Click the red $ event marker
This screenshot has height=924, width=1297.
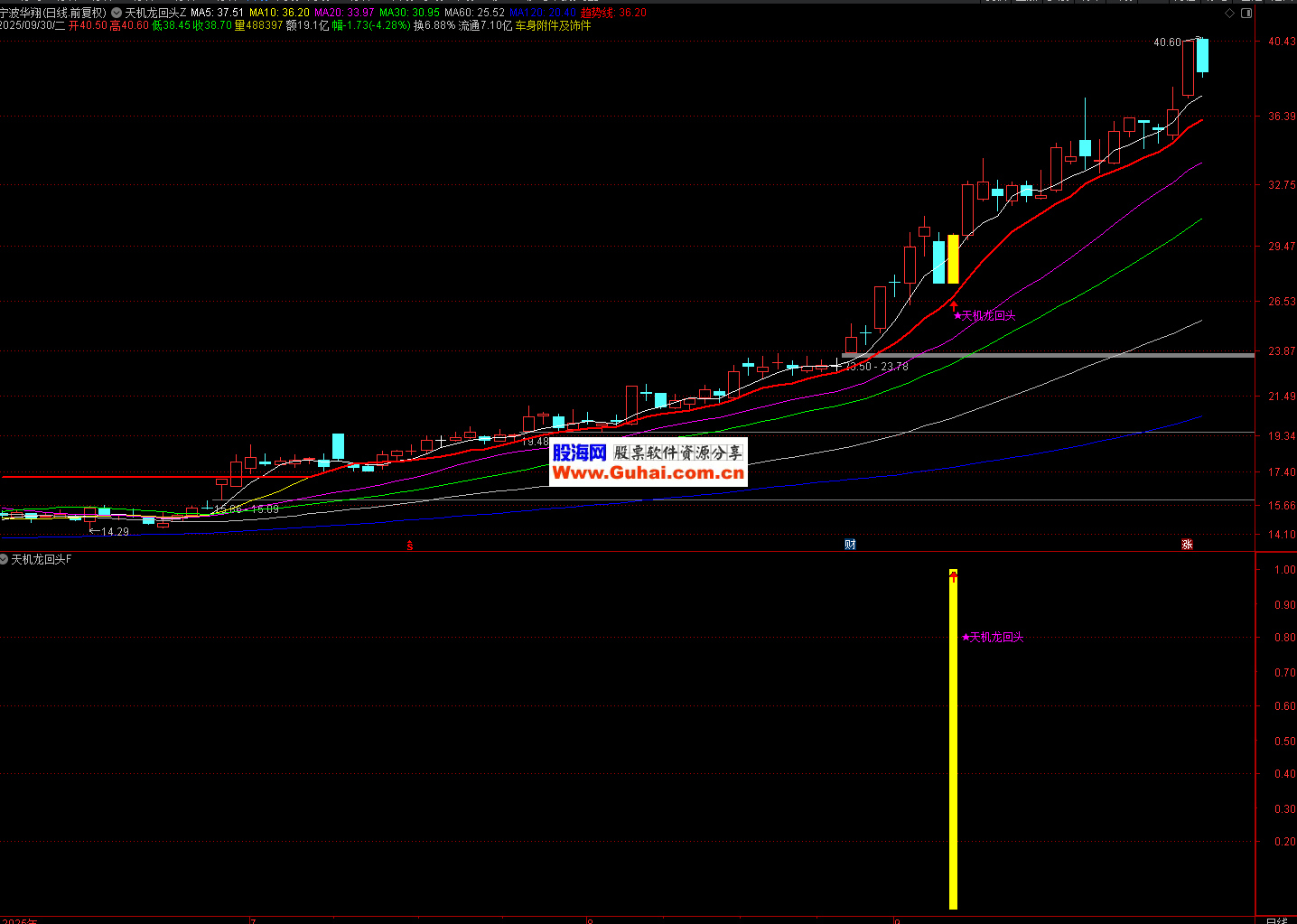click(410, 545)
